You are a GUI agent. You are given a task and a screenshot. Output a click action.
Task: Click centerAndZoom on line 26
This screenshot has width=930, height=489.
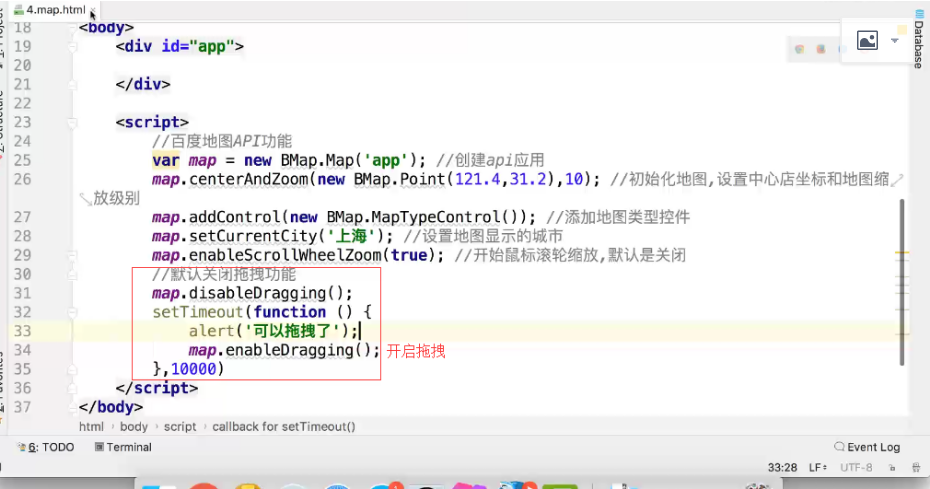pos(249,179)
